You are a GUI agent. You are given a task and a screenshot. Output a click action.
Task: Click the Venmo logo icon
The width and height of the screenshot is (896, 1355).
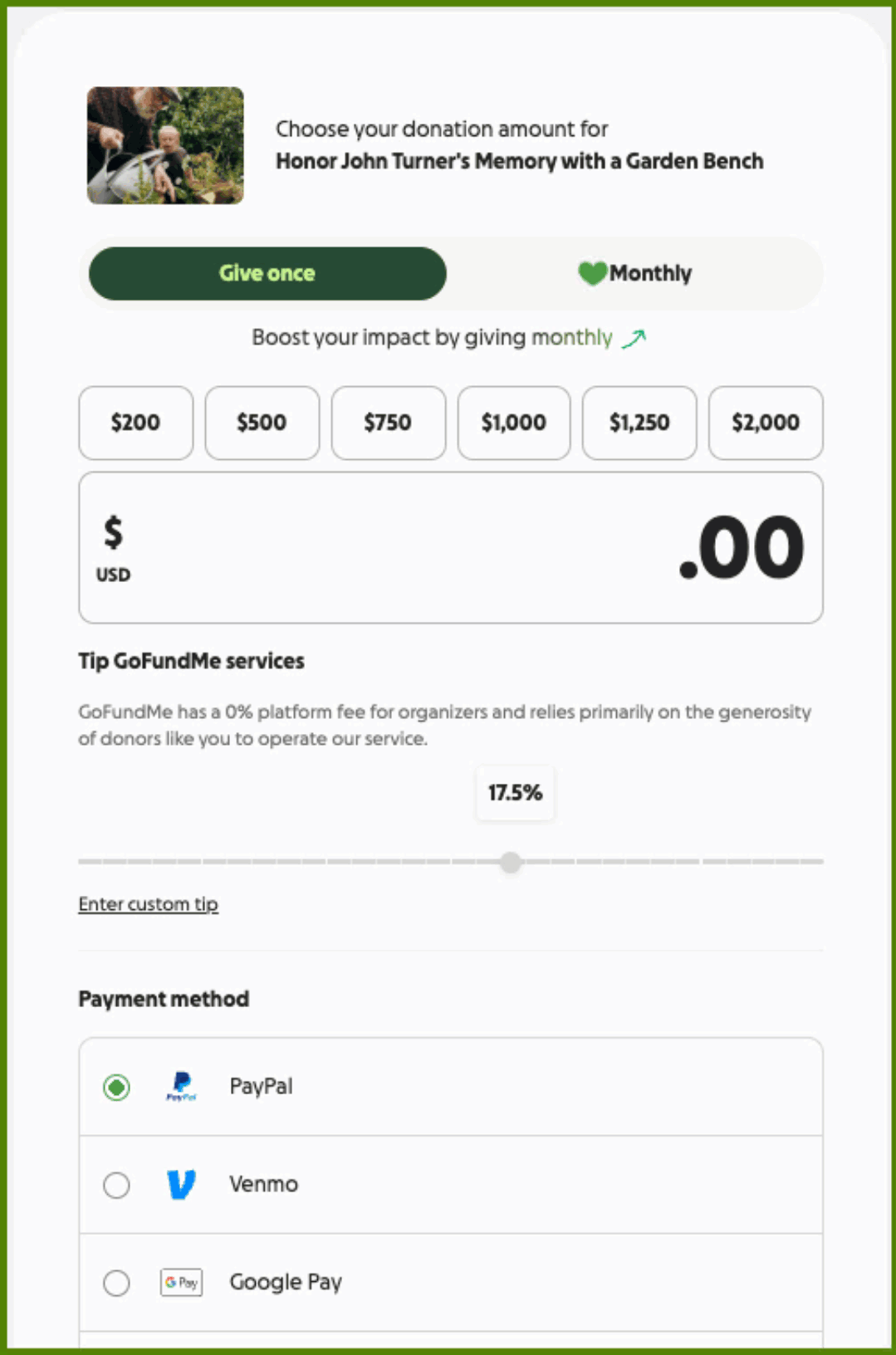click(181, 1184)
